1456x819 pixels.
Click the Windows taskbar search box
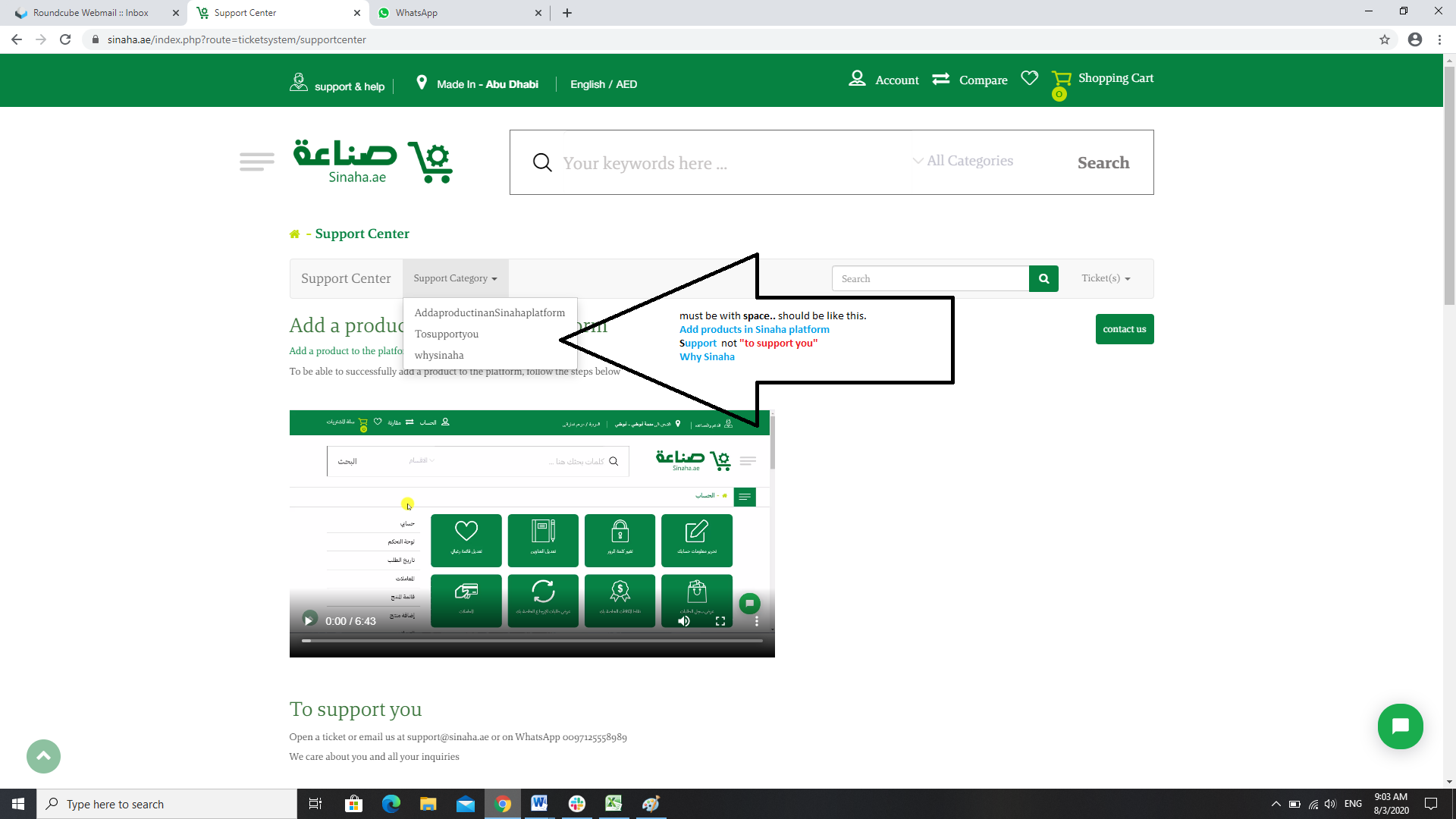tap(167, 804)
